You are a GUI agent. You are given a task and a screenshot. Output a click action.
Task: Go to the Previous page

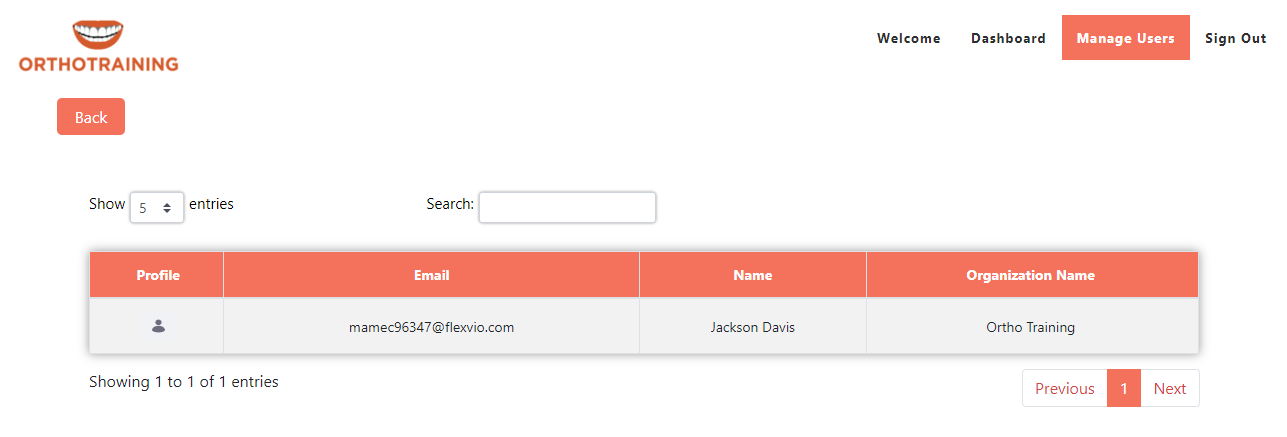coord(1064,389)
